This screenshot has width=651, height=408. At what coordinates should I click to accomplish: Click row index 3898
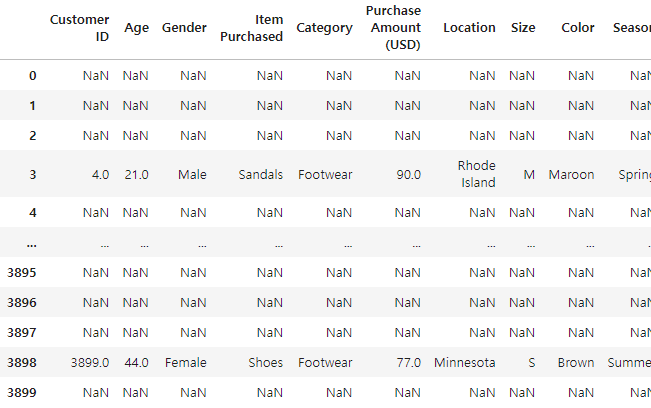tap(22, 363)
